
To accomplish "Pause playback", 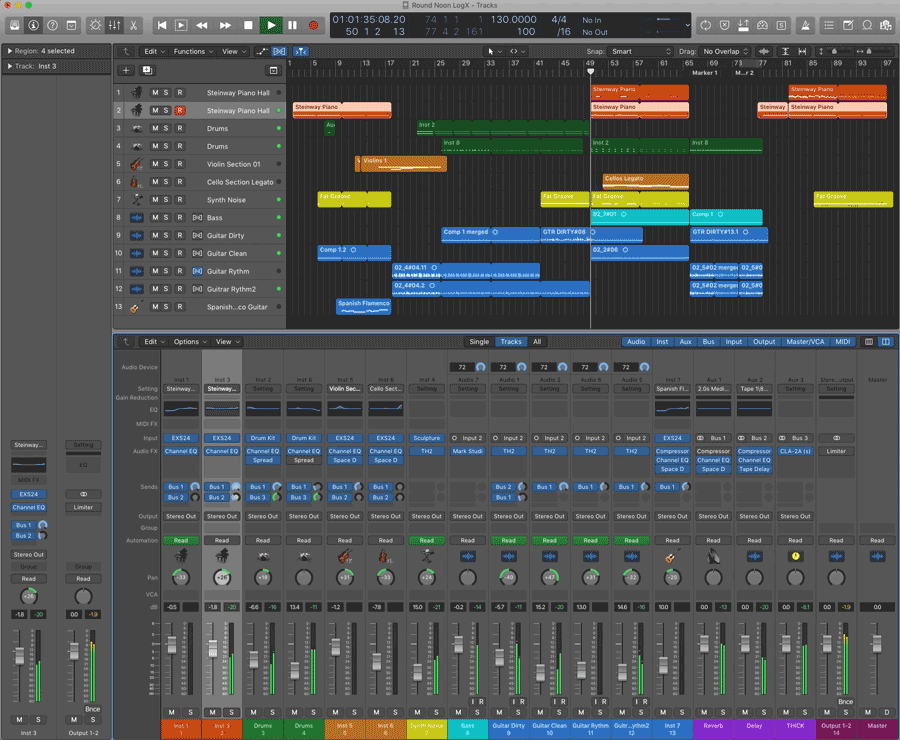I will pyautogui.click(x=293, y=25).
